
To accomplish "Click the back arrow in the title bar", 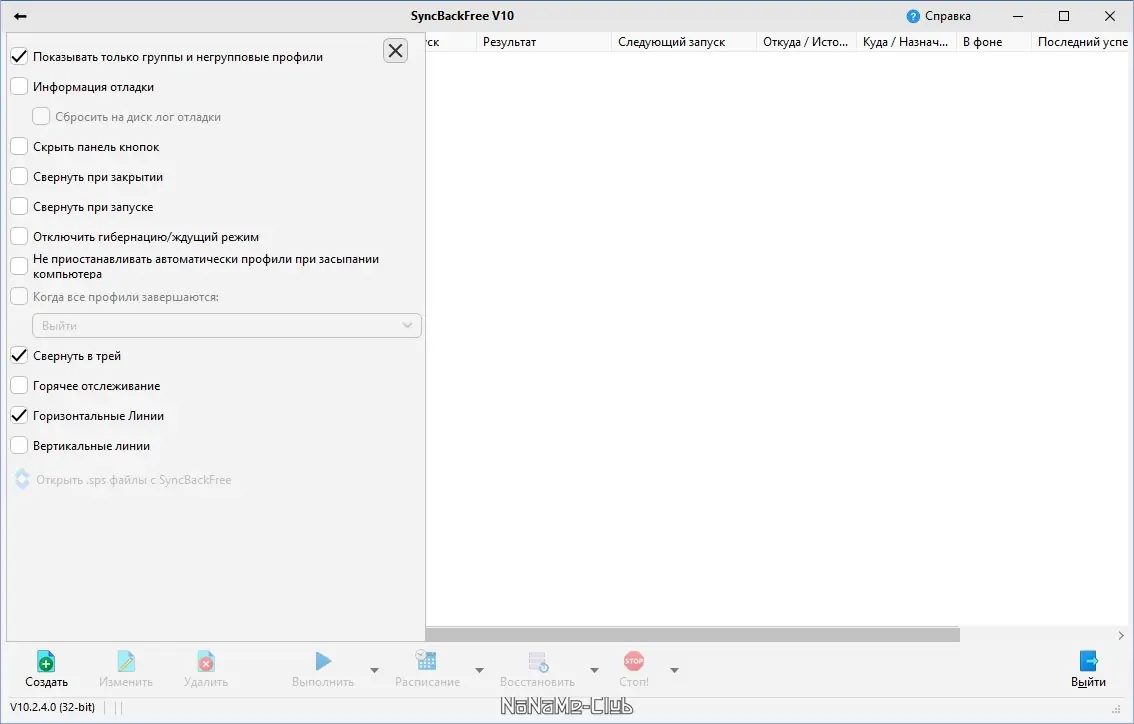I will pyautogui.click(x=20, y=16).
